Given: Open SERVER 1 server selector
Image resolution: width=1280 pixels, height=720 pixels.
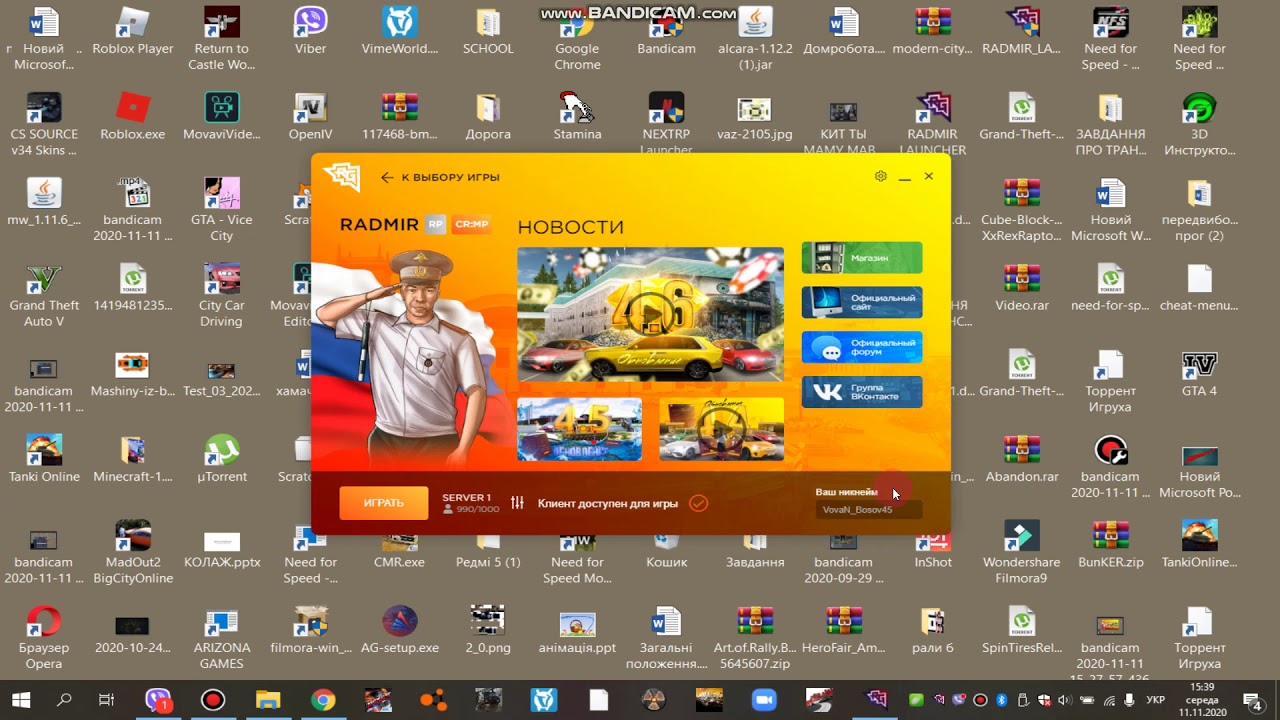Looking at the screenshot, I should 470,503.
